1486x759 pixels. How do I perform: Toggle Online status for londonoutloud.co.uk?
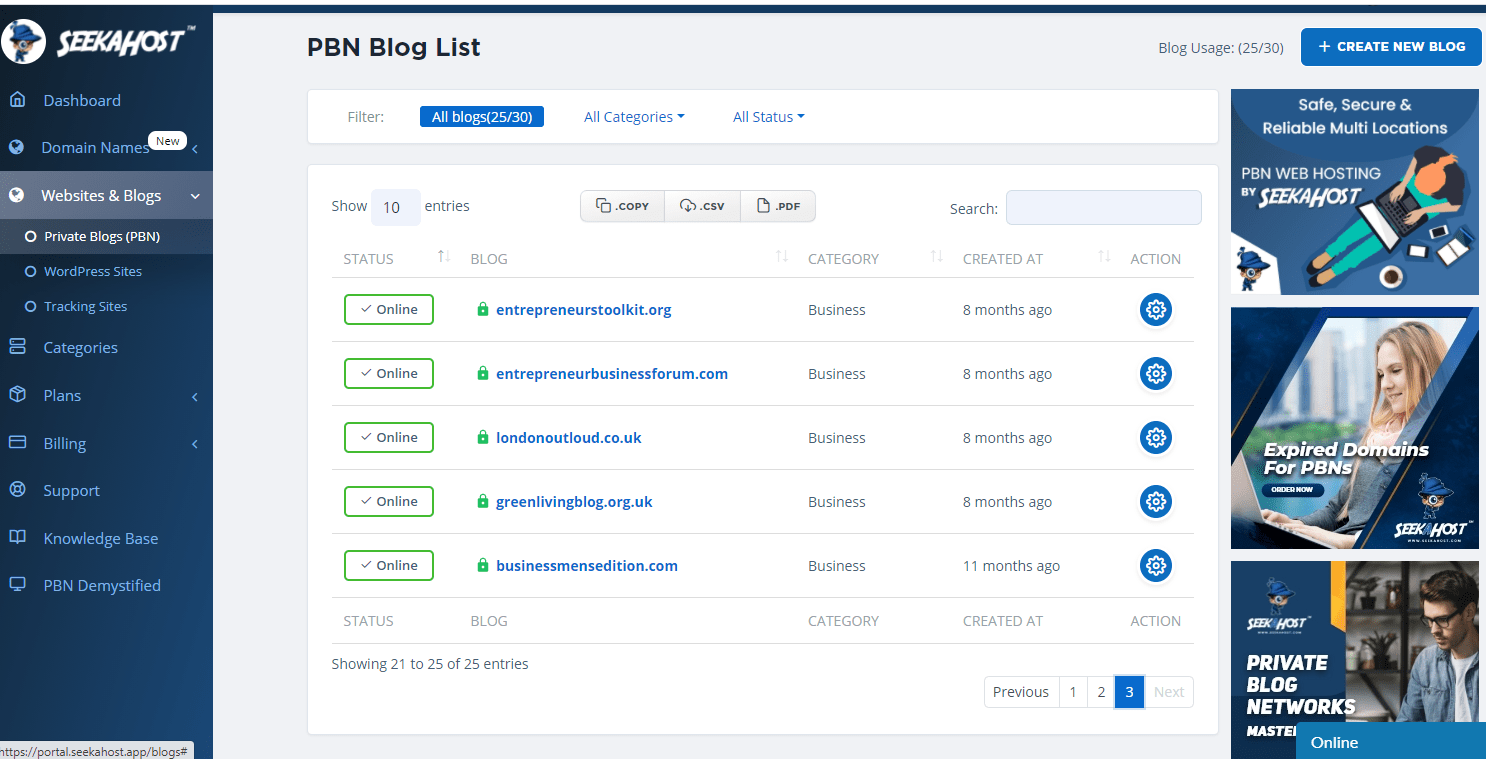[388, 437]
